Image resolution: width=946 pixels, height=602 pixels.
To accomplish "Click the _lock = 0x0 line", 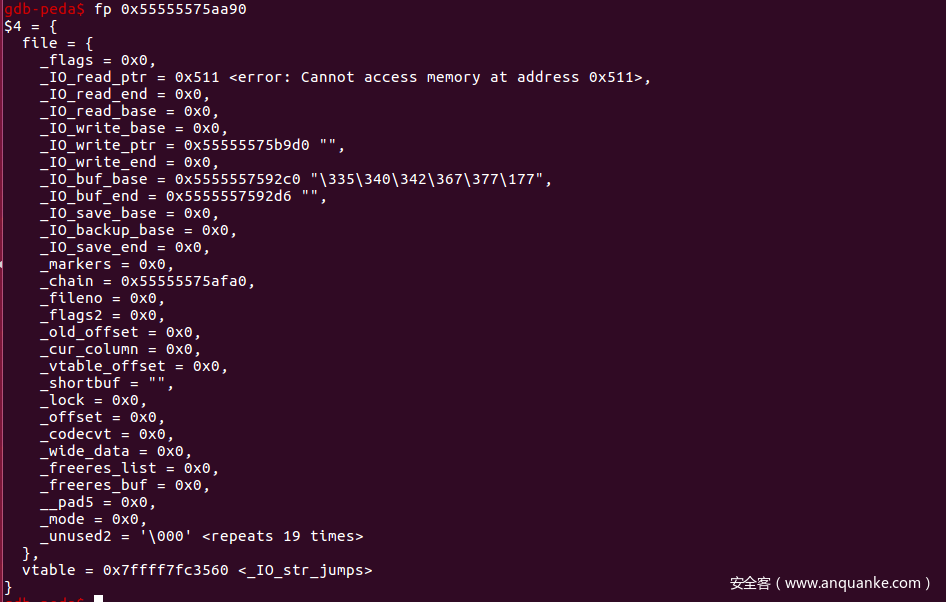I will 93,400.
